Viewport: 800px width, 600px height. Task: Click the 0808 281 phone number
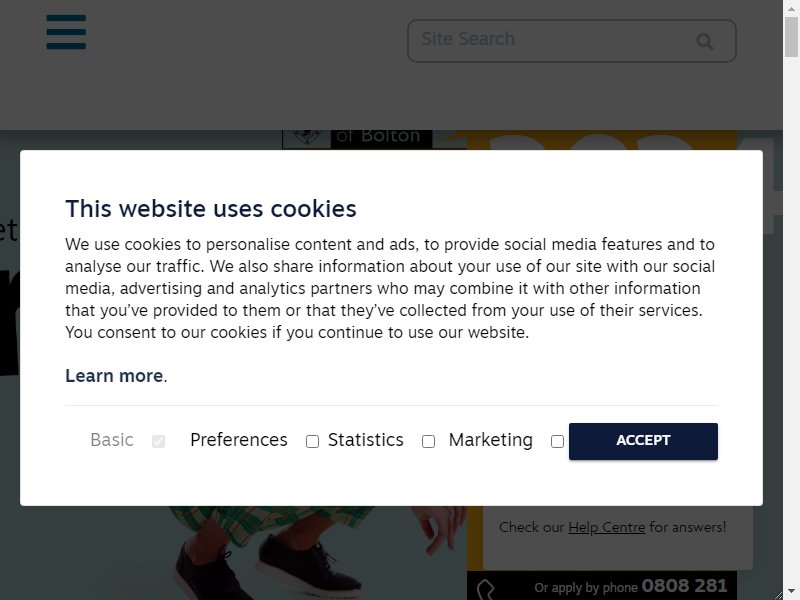pos(684,586)
